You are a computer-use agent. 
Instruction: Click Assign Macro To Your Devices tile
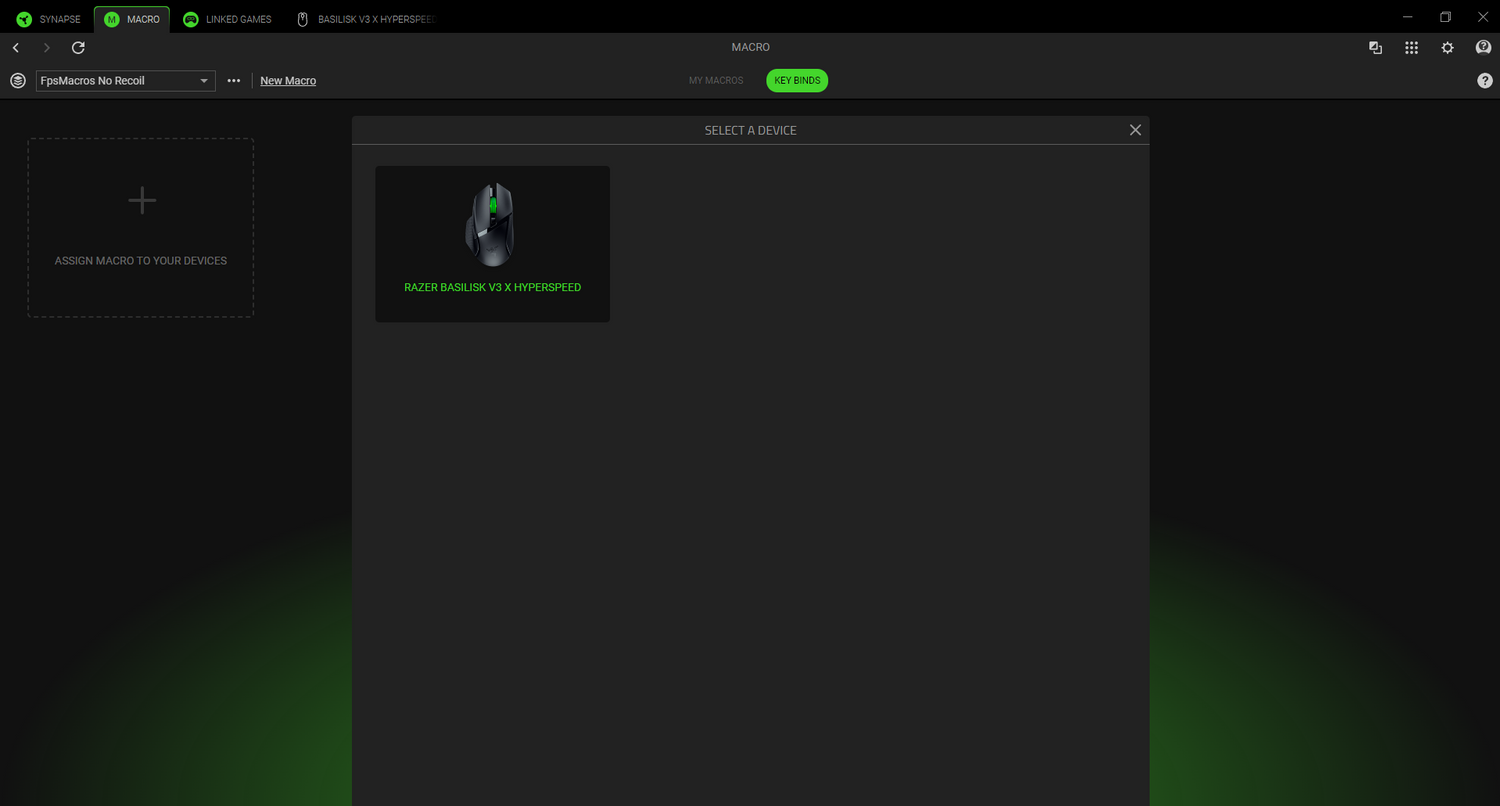pos(140,228)
